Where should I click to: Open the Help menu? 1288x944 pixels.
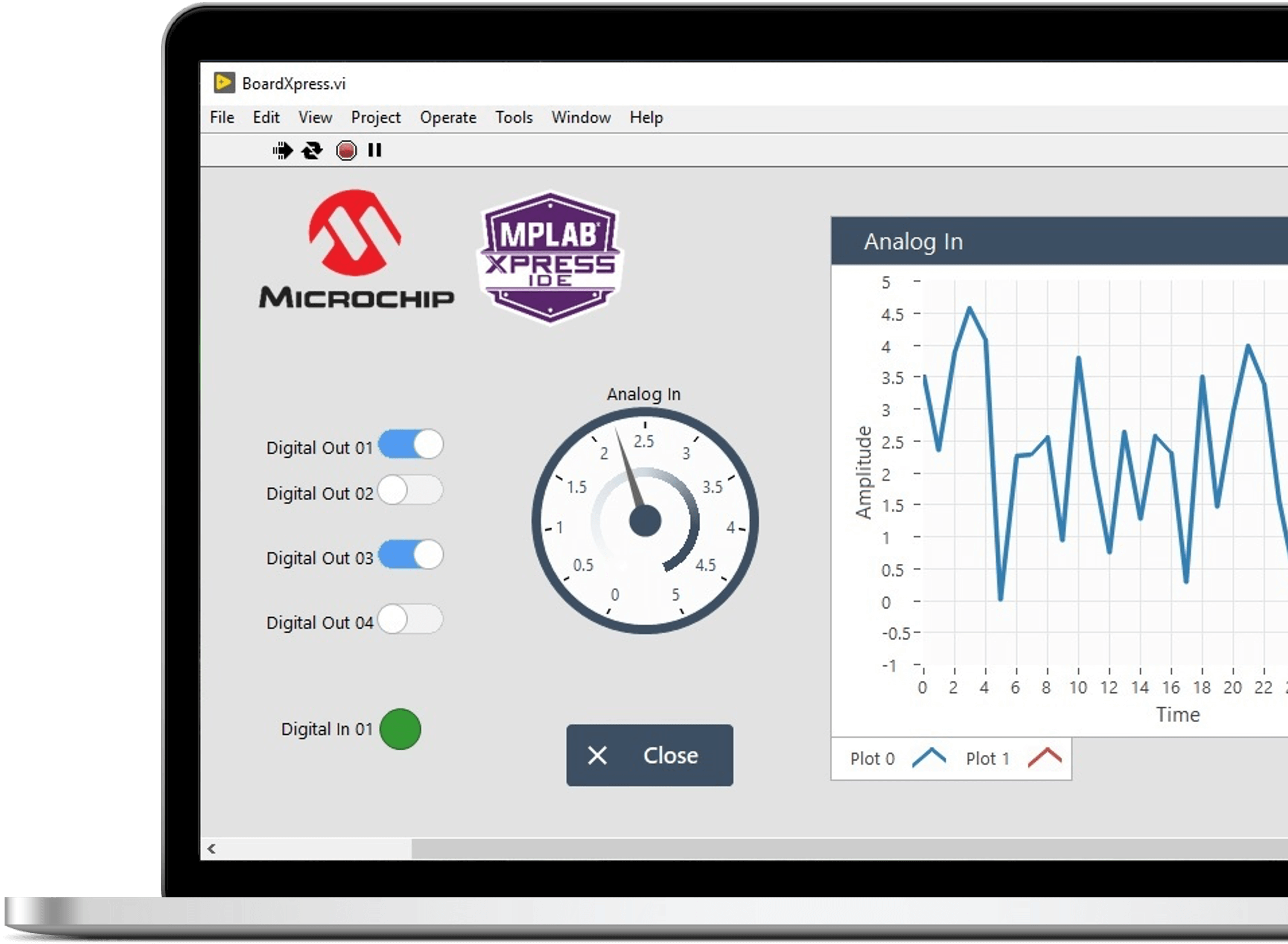click(646, 117)
